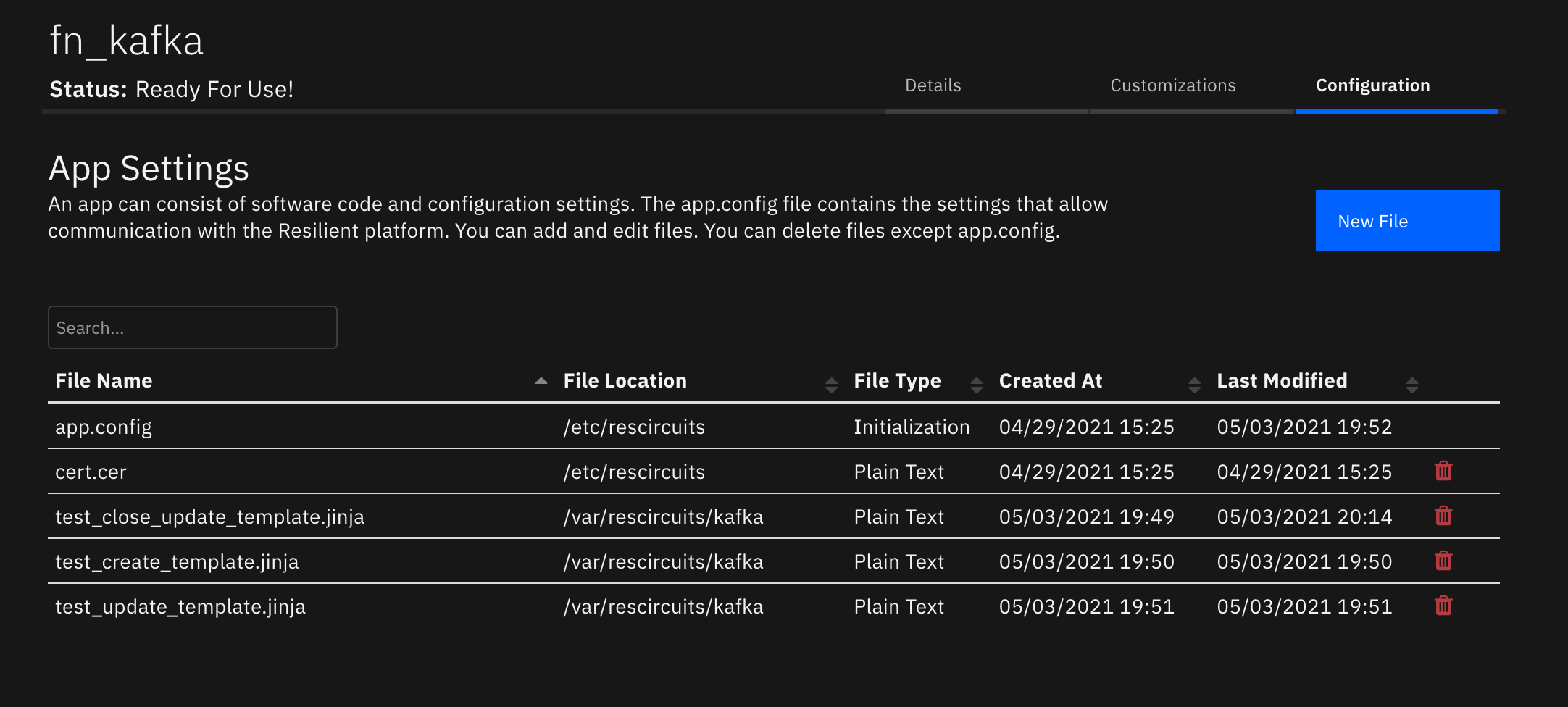Sort by File Location arrows

831,385
